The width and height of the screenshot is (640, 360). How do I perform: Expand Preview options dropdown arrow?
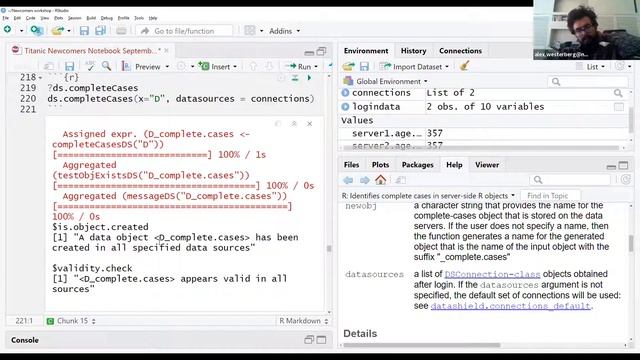pyautogui.click(x=167, y=67)
